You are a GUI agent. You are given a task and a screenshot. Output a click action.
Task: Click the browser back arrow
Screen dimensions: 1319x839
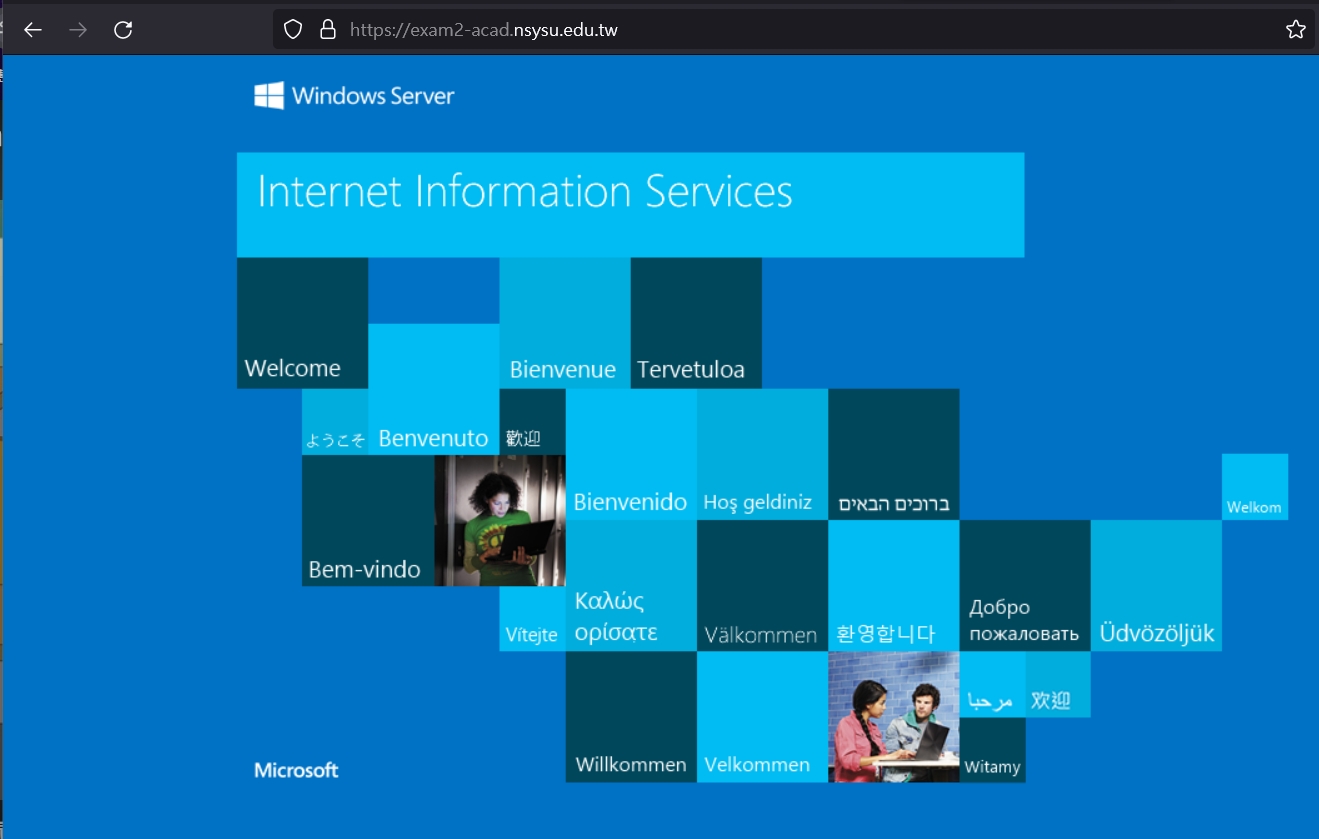pos(33,30)
